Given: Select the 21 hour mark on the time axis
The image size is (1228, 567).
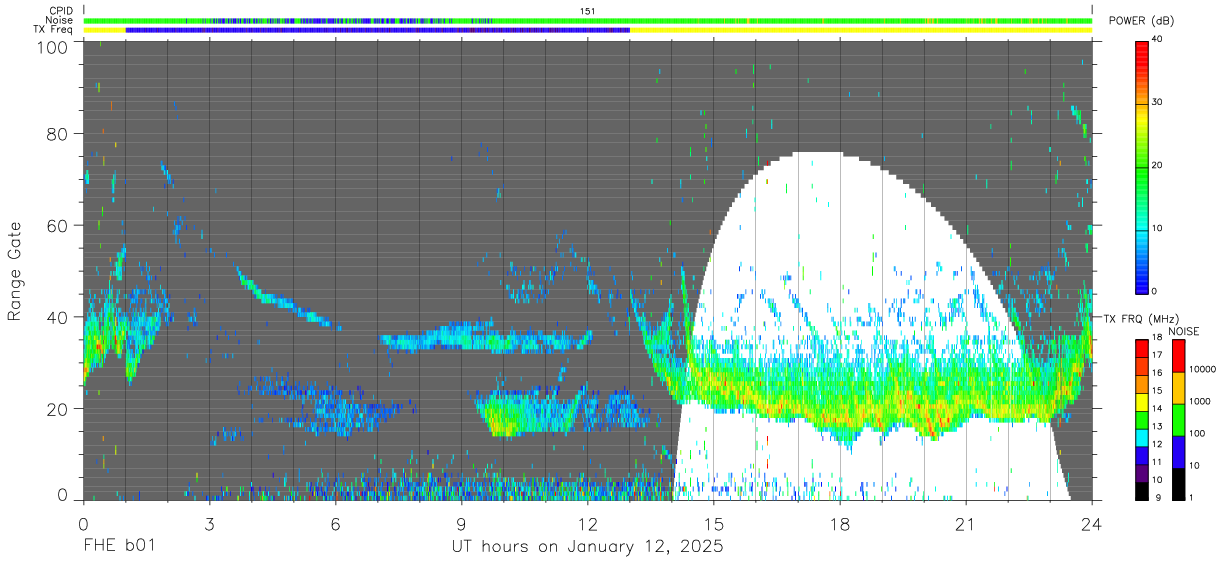Looking at the screenshot, I should 966,524.
